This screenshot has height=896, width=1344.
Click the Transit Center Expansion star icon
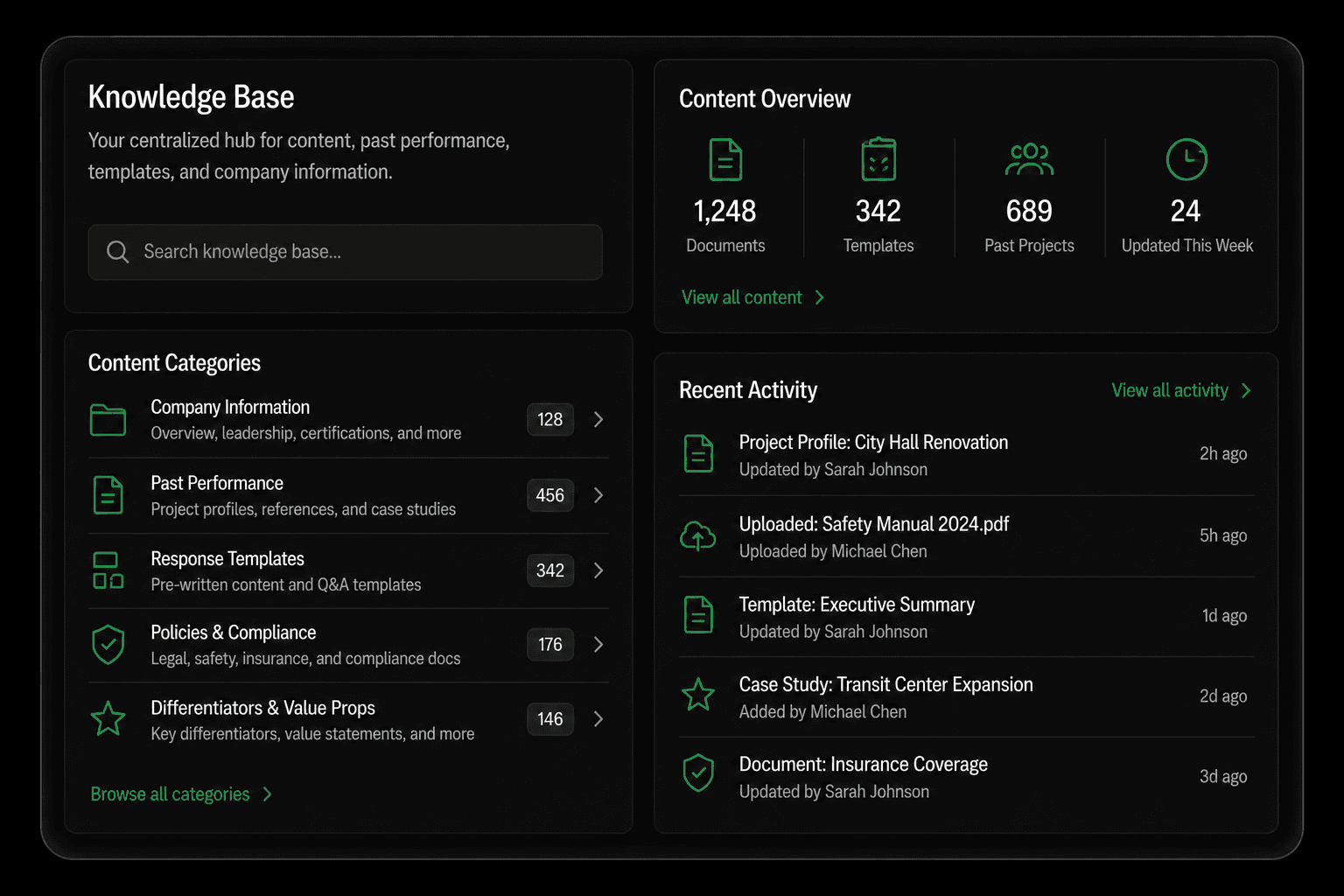pos(698,696)
